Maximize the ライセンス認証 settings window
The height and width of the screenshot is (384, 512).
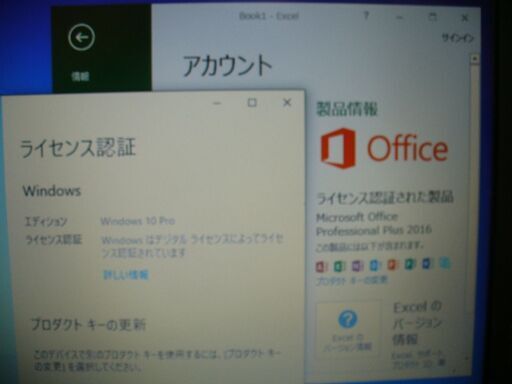252,102
